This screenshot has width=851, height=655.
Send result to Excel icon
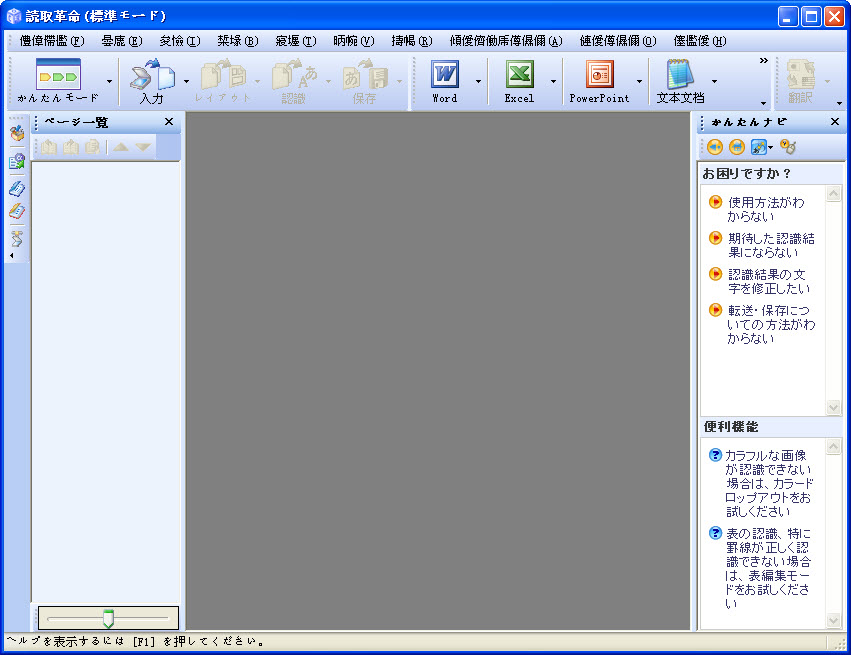[x=520, y=74]
